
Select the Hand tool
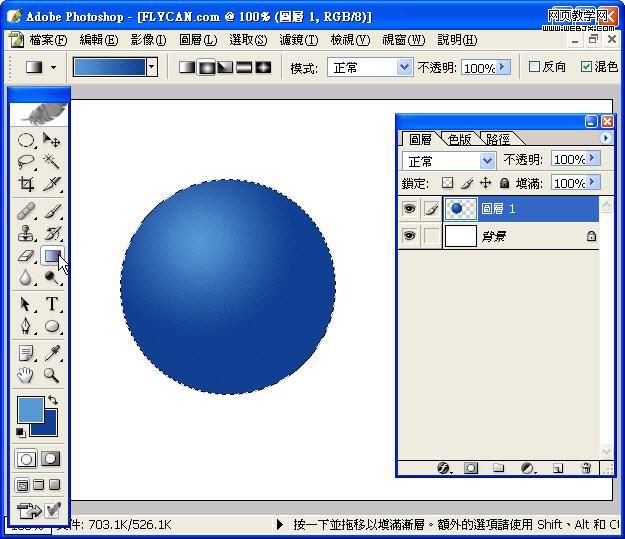(27, 376)
